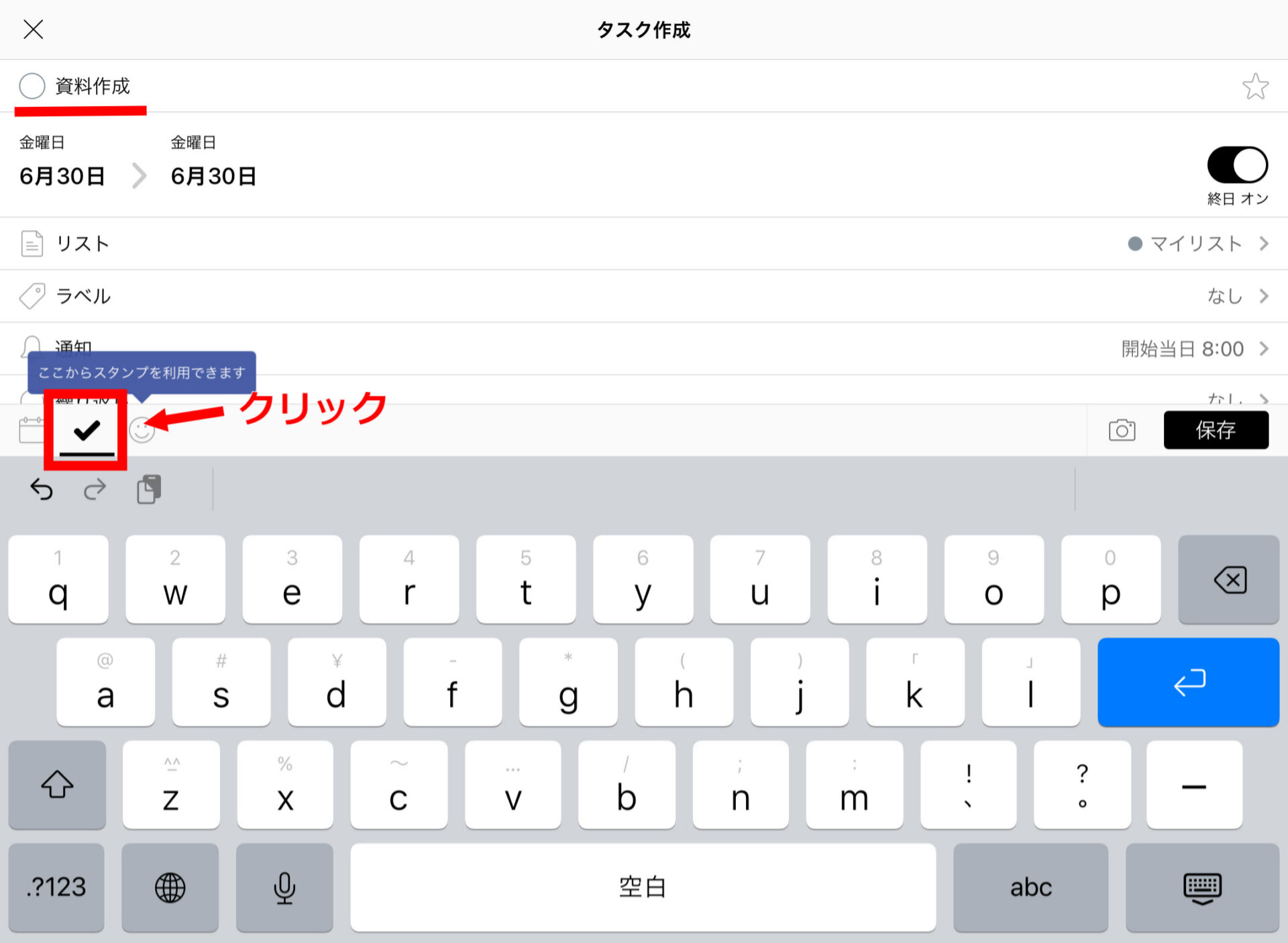Open the ラベル label selector
This screenshot has height=943, width=1288.
pos(1225,296)
